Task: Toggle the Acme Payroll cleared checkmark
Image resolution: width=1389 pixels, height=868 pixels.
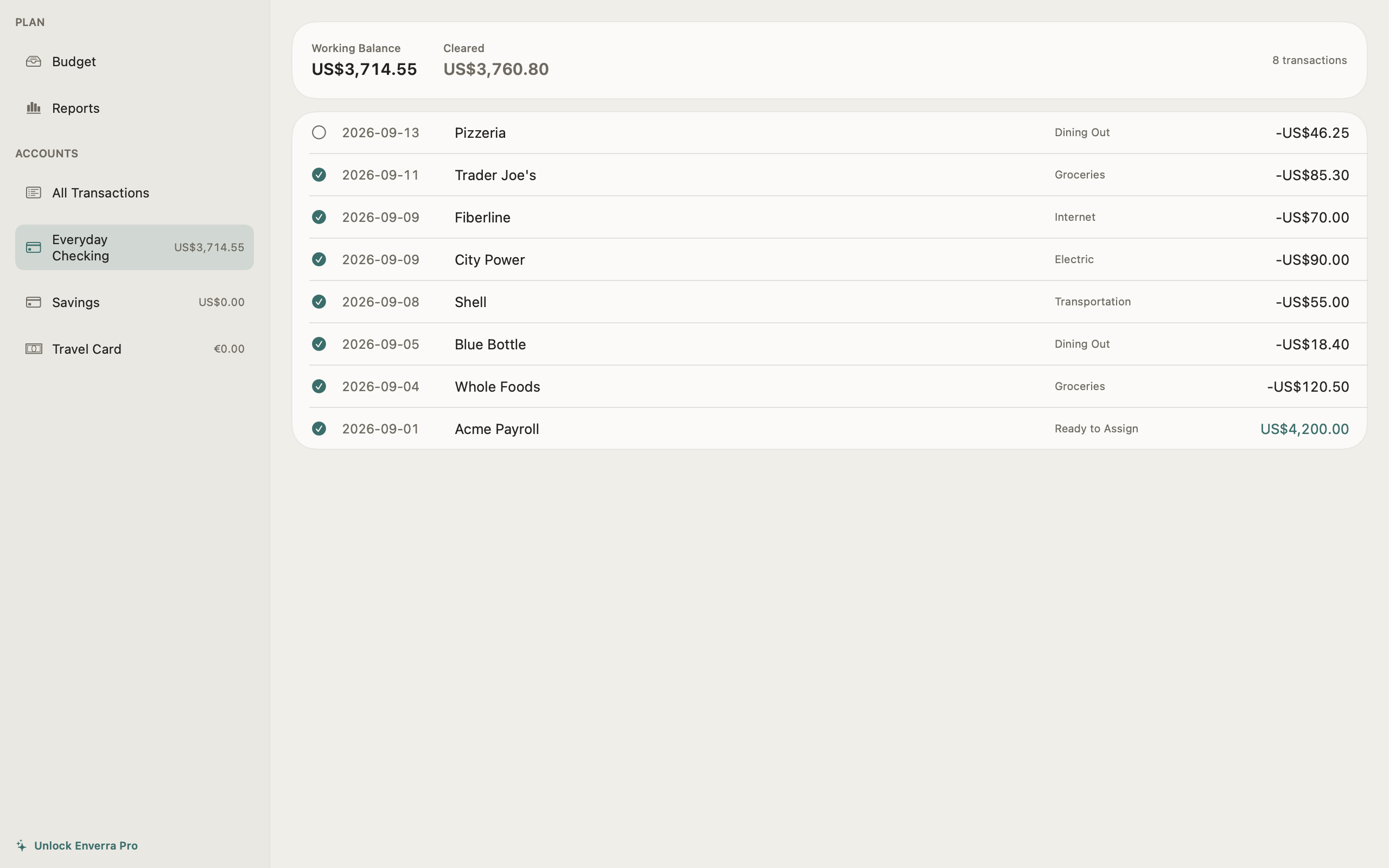Action: 319,429
